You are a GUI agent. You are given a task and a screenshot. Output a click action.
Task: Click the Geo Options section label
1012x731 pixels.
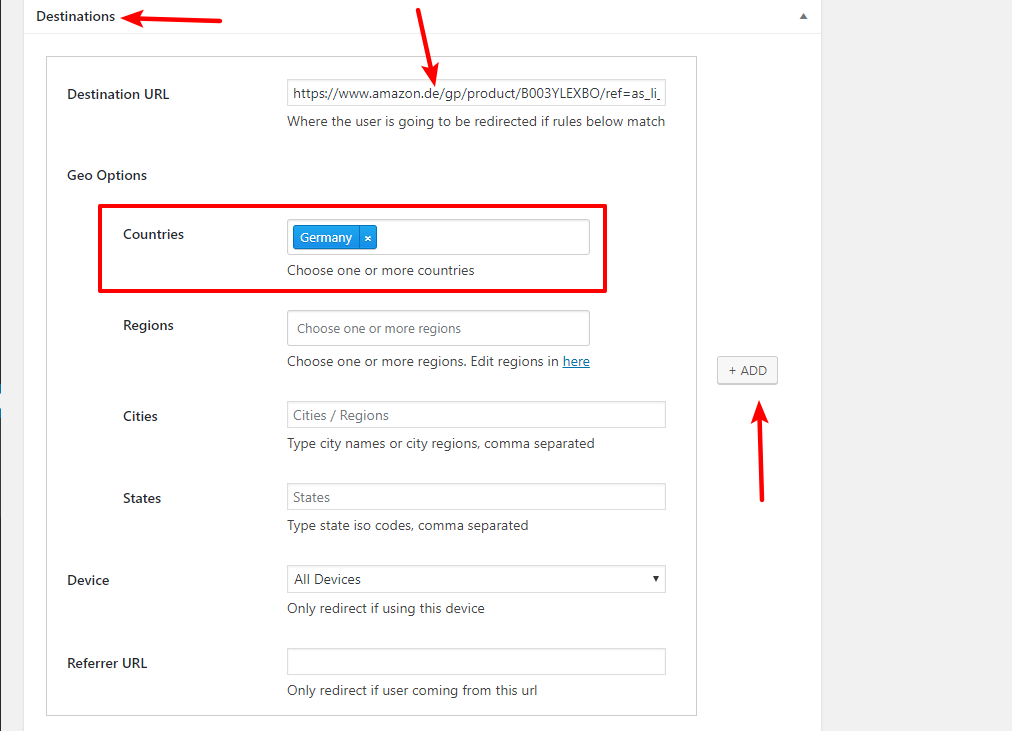(x=106, y=174)
